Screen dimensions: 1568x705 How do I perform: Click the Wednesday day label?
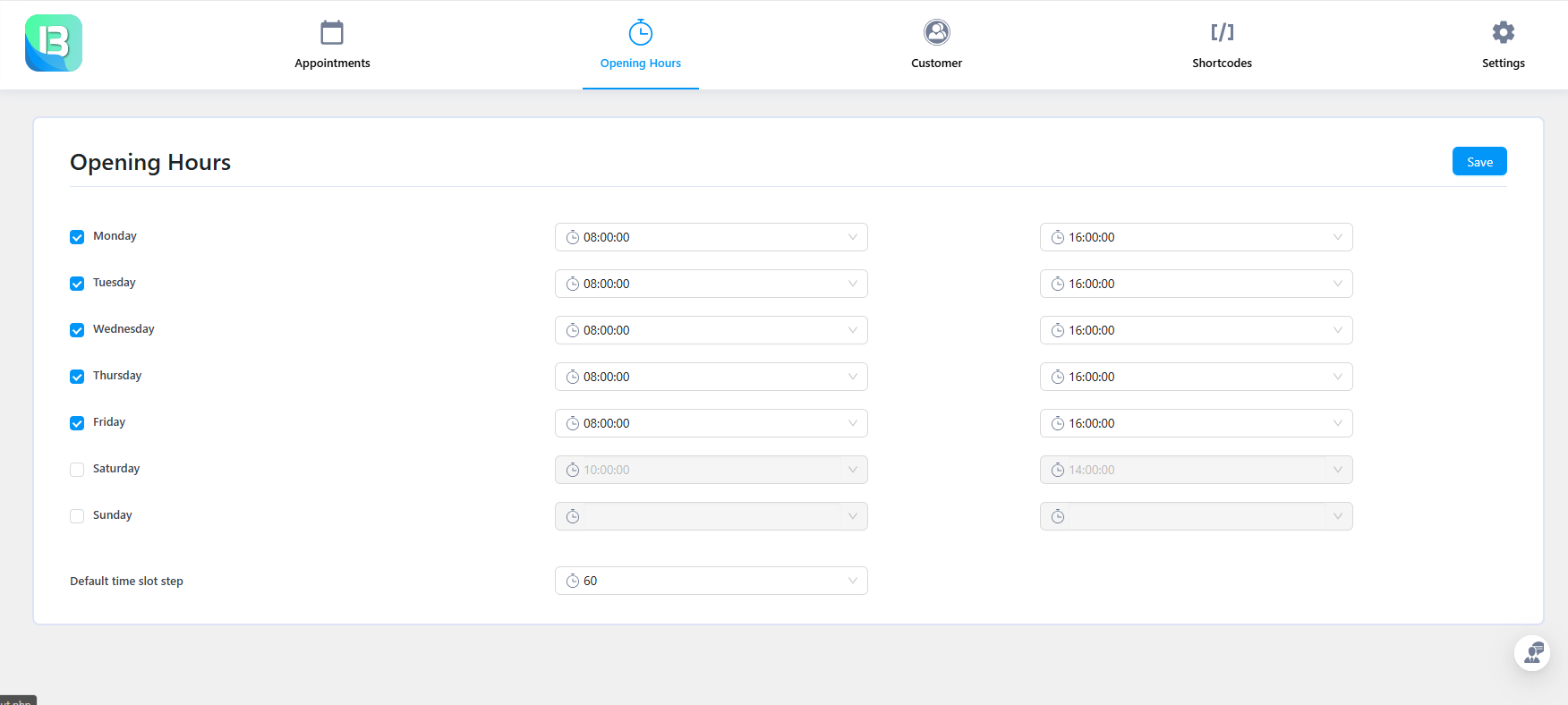point(124,329)
